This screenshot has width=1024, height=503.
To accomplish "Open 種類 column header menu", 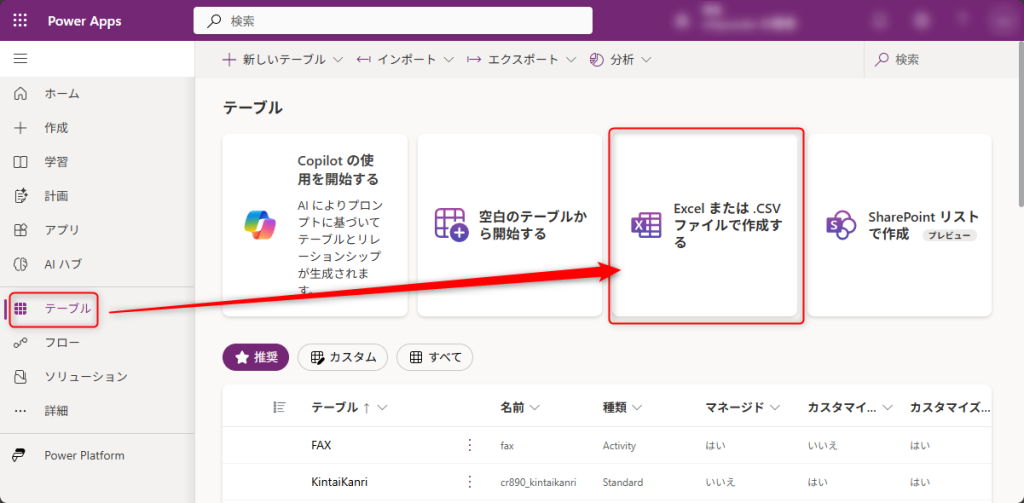I will (x=622, y=408).
